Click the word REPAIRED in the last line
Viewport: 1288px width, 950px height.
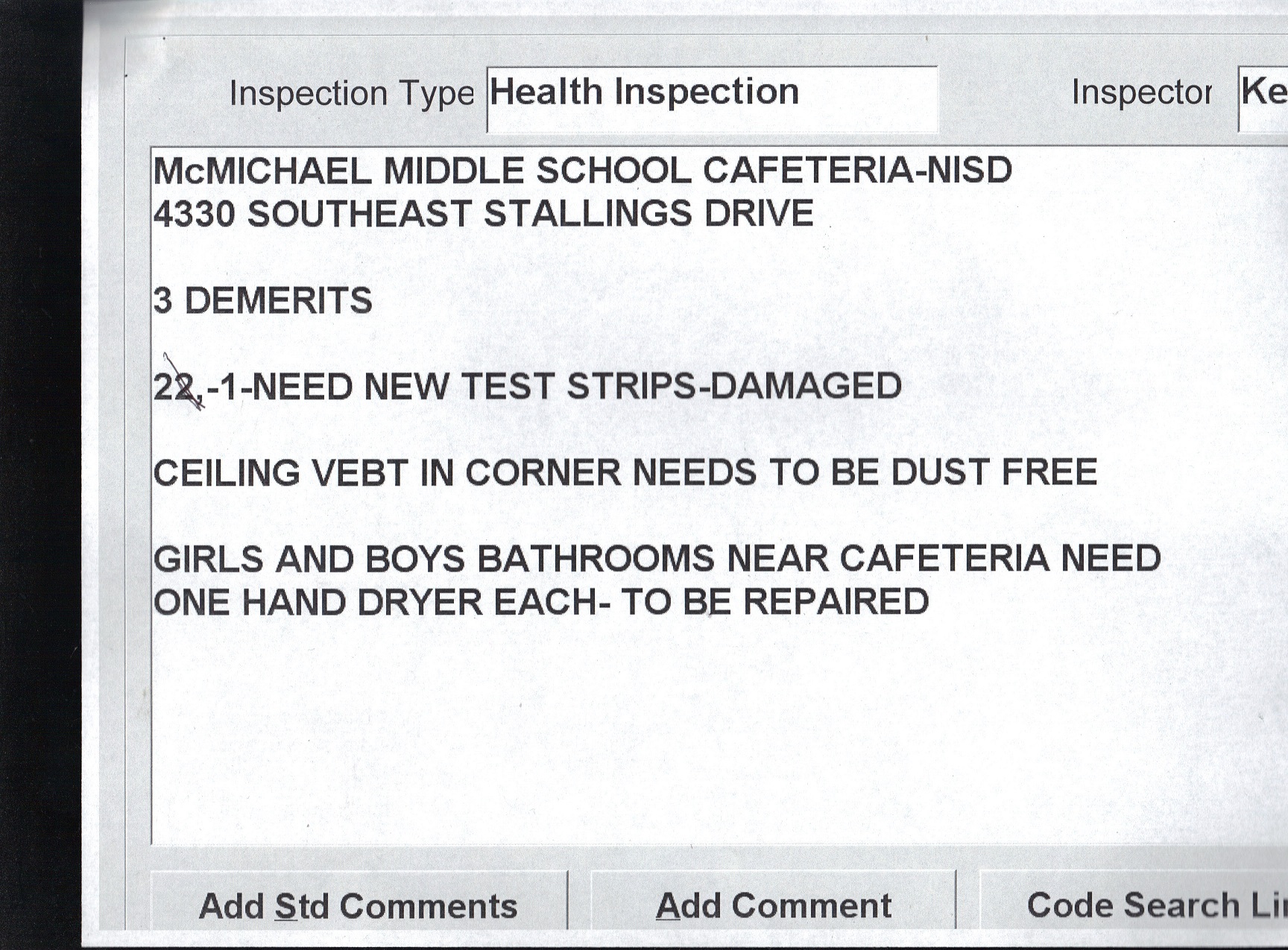point(836,602)
